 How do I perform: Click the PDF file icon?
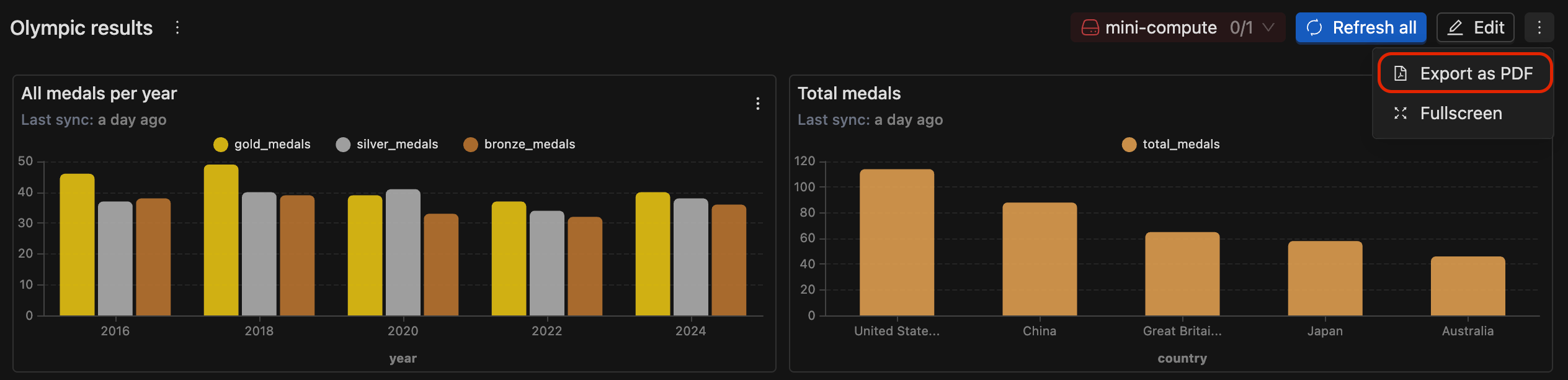pyautogui.click(x=1401, y=74)
